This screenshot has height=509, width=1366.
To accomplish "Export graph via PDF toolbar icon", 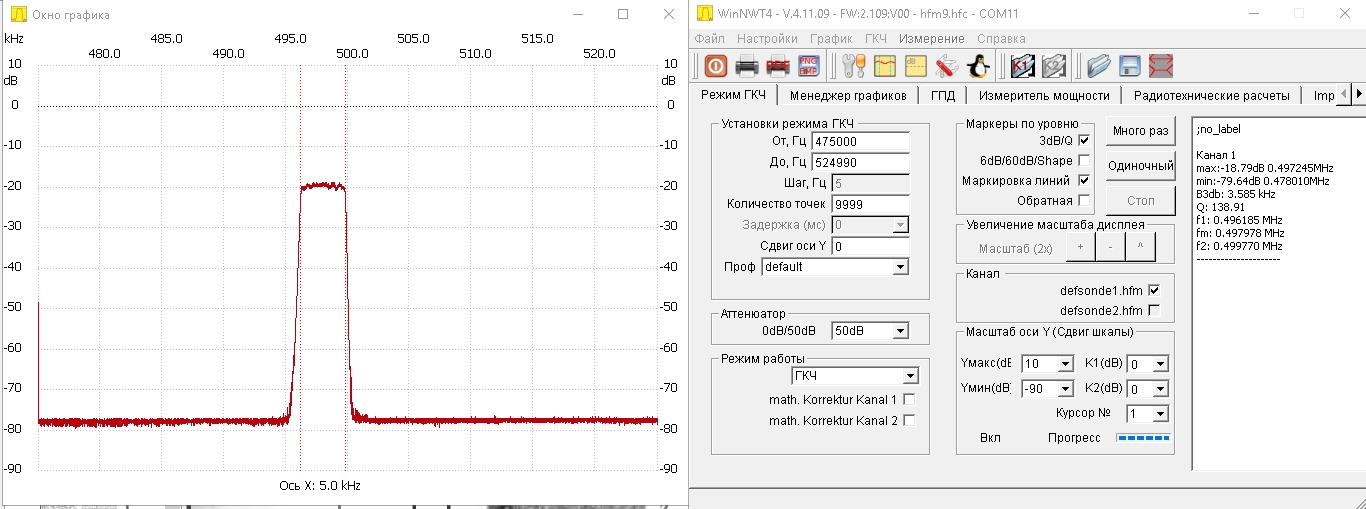I will point(778,66).
